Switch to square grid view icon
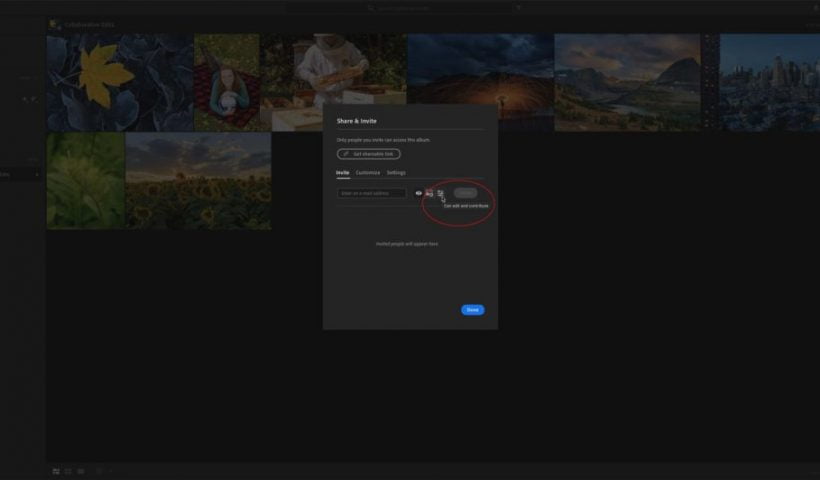Image resolution: width=820 pixels, height=480 pixels. pyautogui.click(x=68, y=471)
